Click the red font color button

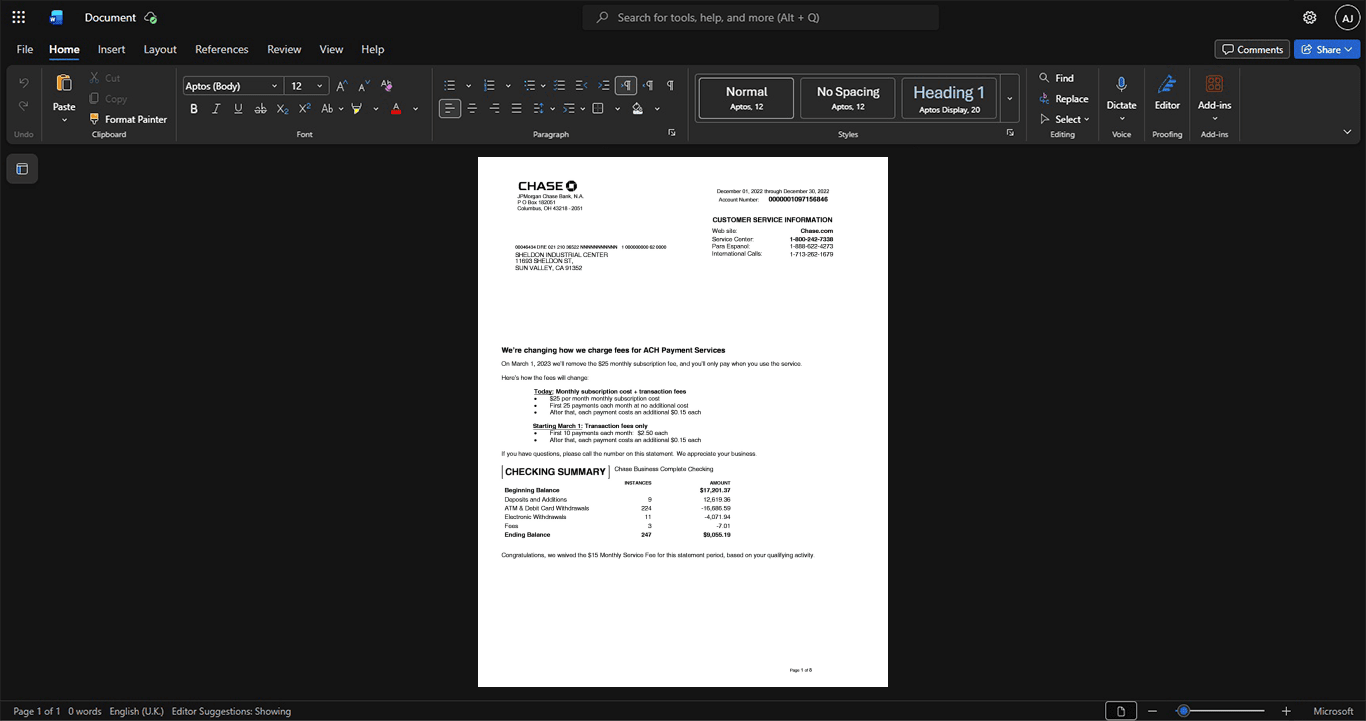point(396,108)
